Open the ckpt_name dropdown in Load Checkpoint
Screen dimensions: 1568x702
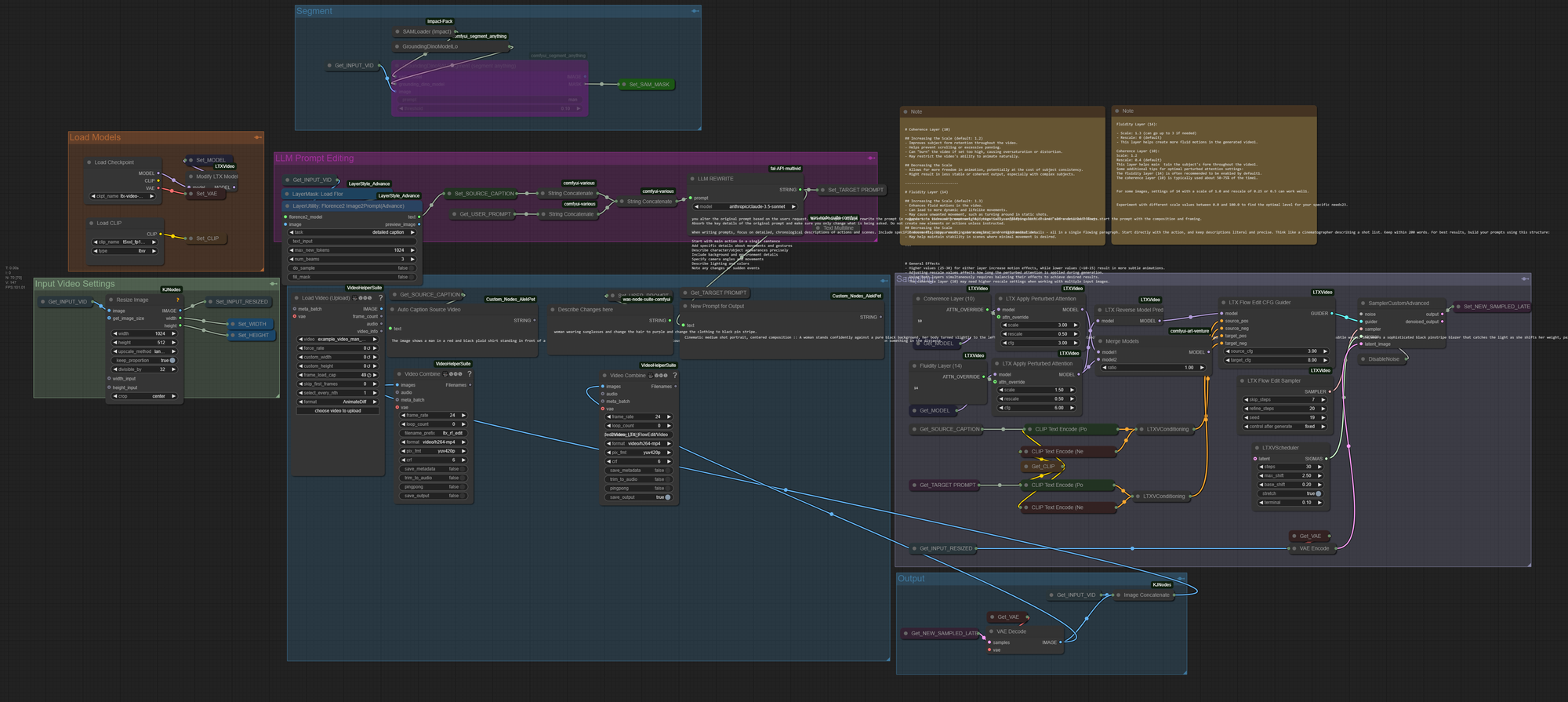123,196
